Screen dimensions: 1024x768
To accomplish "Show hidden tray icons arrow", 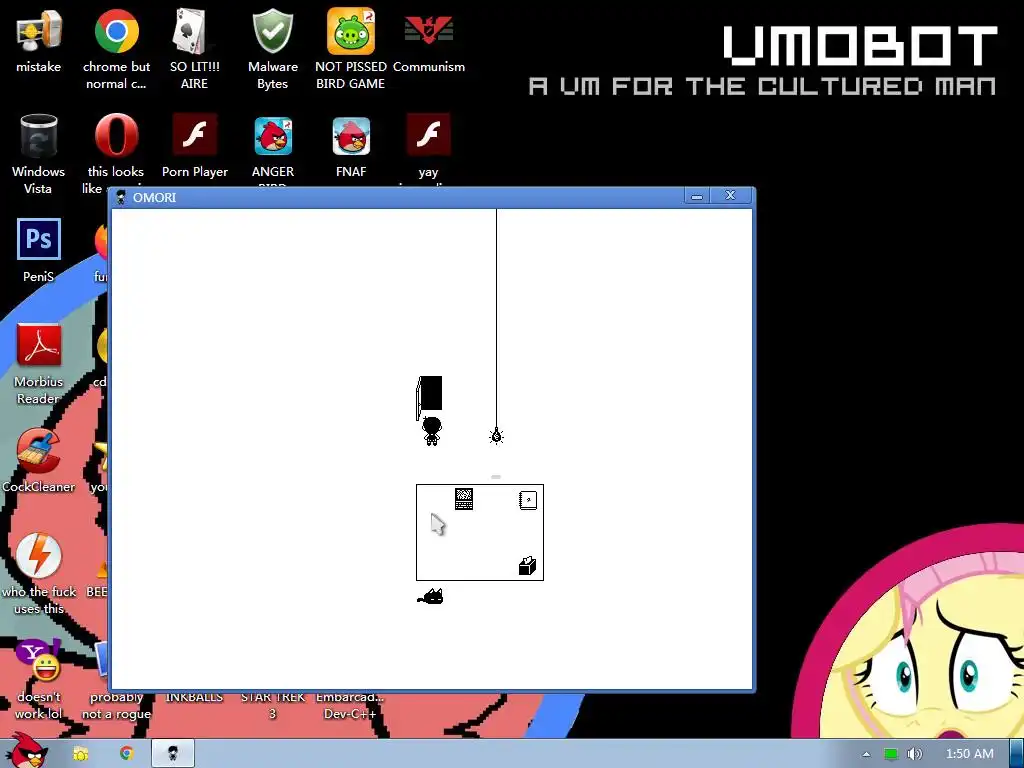I will point(866,754).
